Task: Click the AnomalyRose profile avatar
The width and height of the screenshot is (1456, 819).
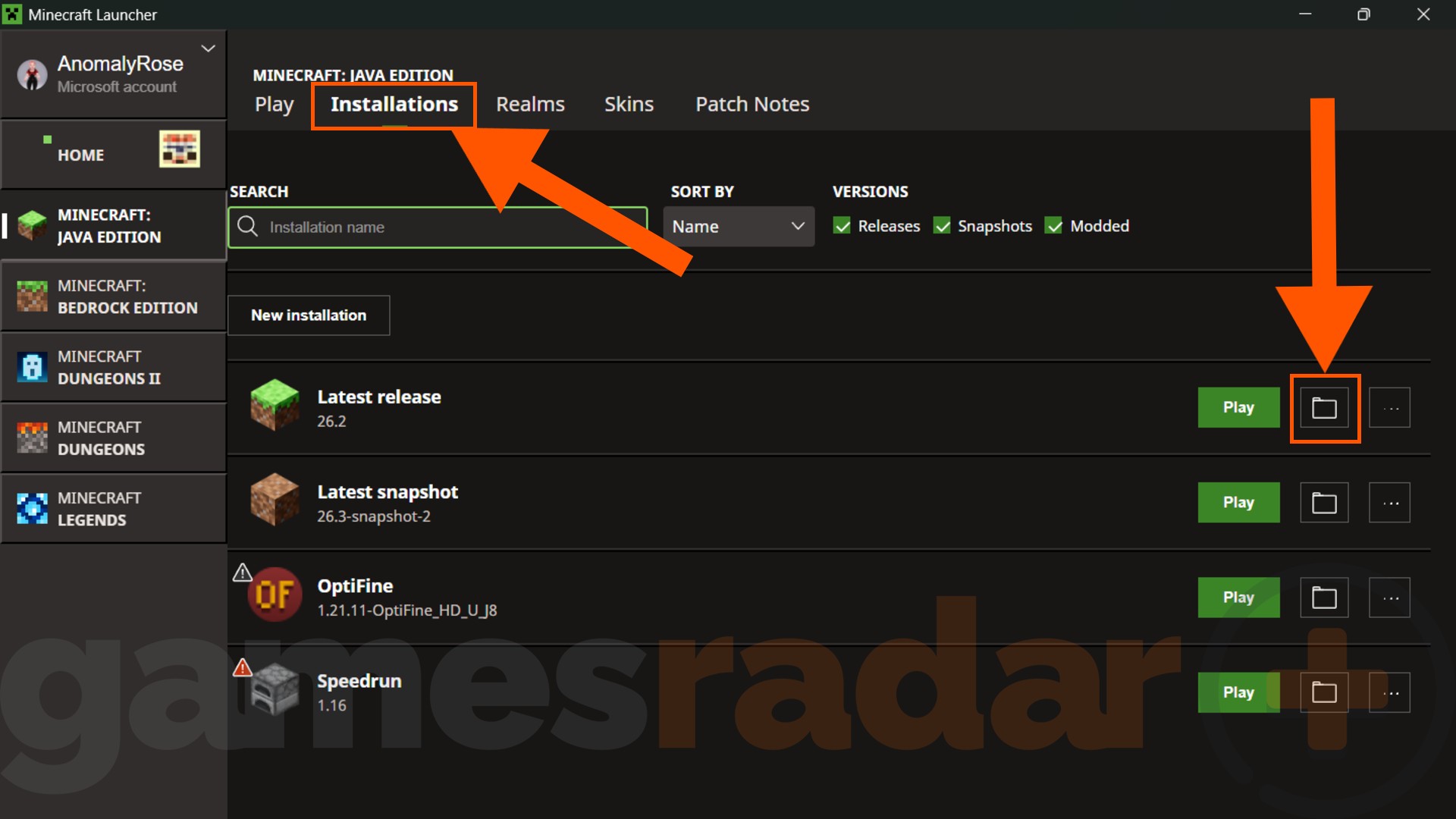Action: [32, 75]
